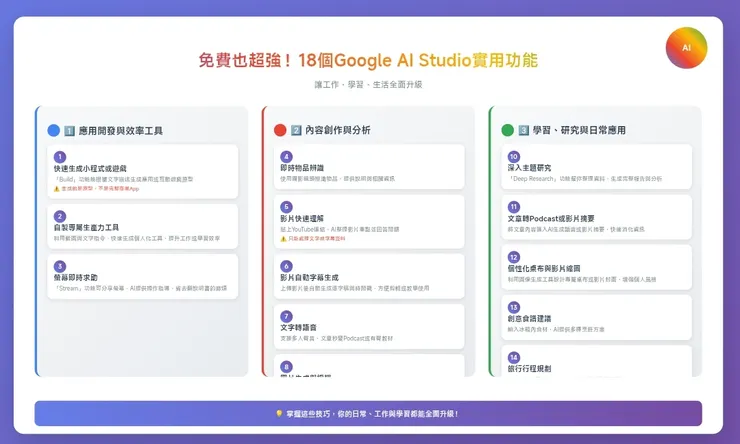The image size is (740, 444).
Task: Click the warning triangle icon in the 影片快速理解 card
Action: [x=283, y=239]
